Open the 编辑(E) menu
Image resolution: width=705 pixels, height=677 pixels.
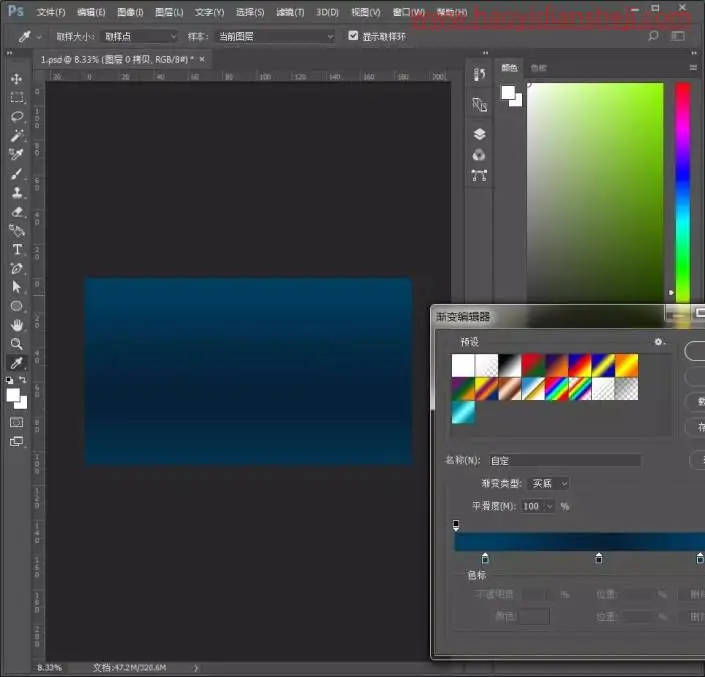[91, 12]
